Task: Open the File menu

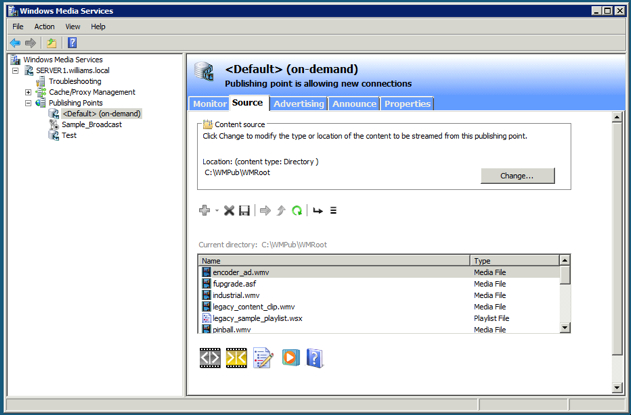Action: click(x=18, y=27)
